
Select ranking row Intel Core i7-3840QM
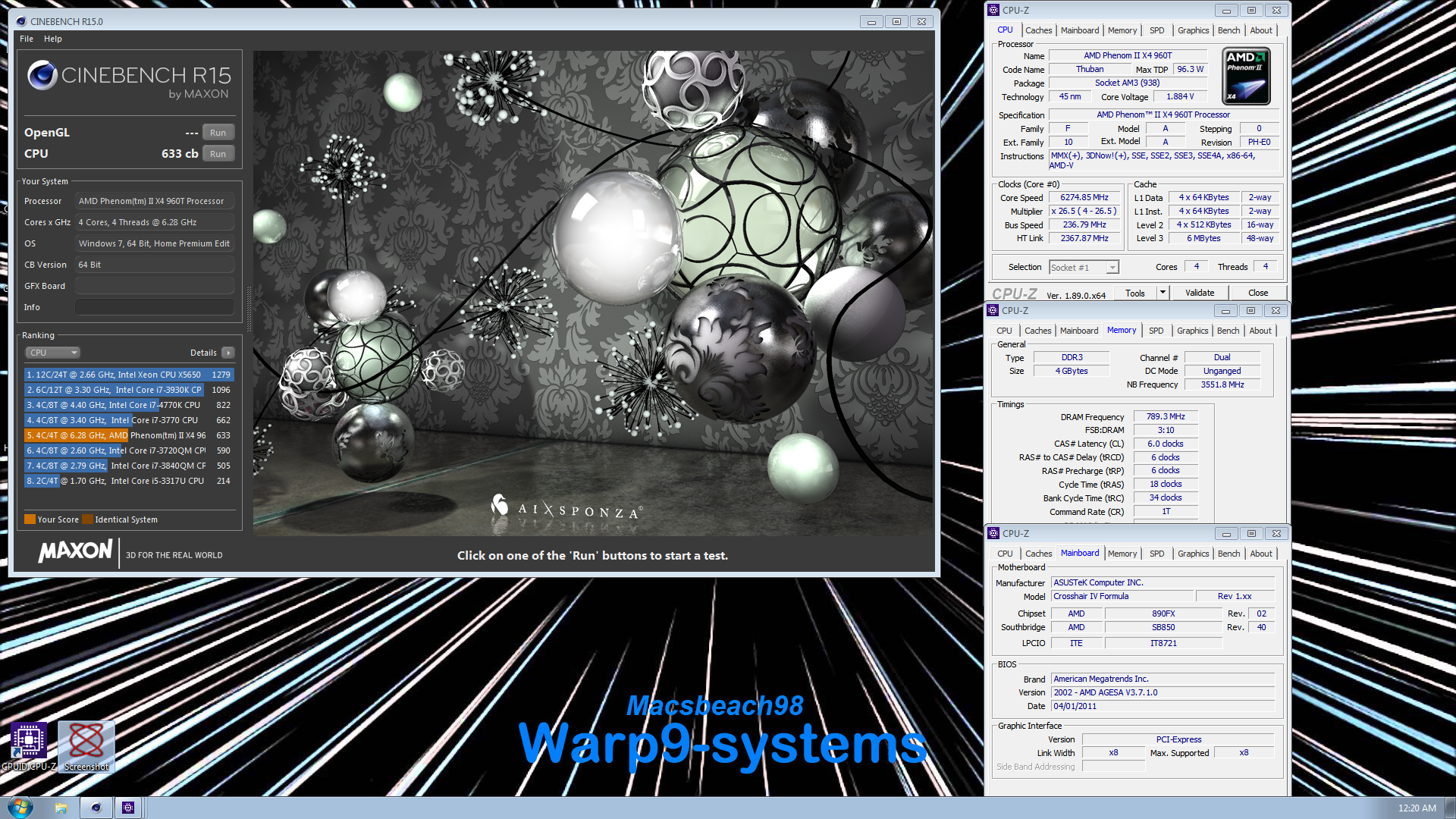coord(129,466)
